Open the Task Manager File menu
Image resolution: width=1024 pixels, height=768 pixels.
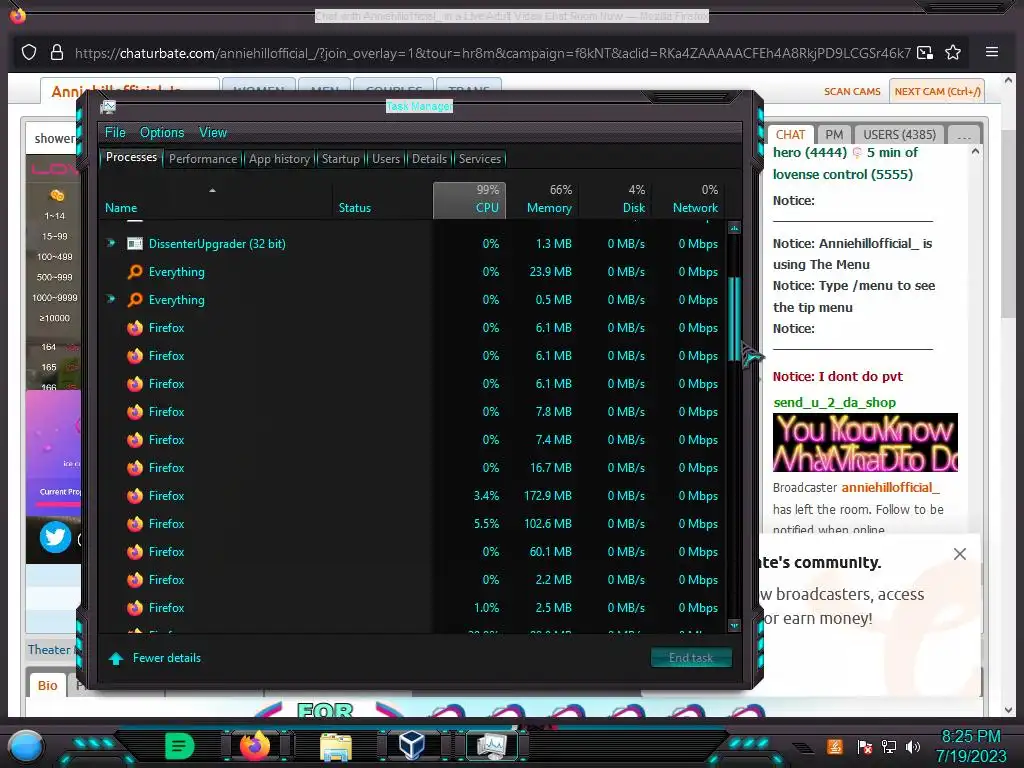pyautogui.click(x=115, y=133)
